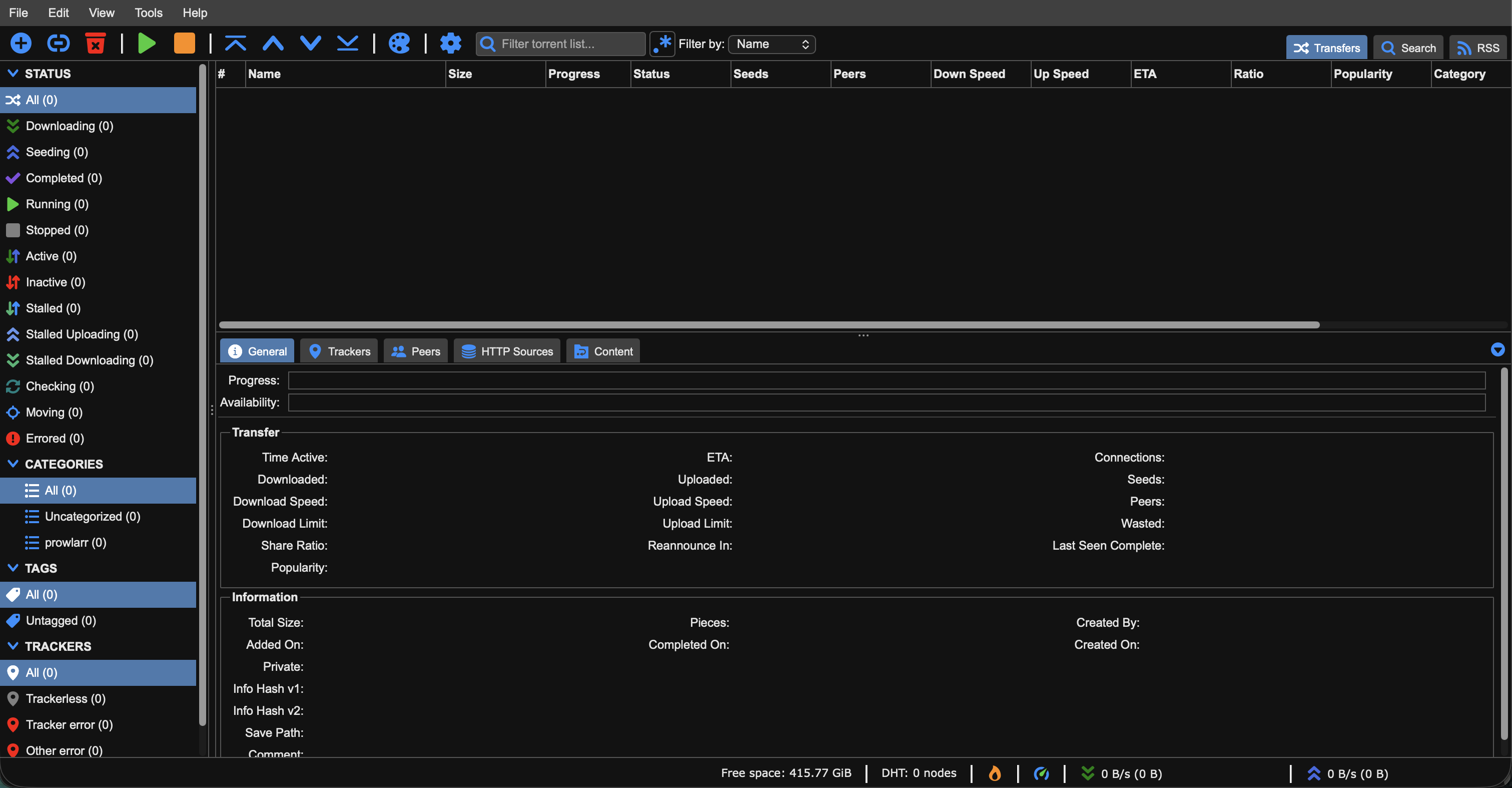Viewport: 1512px width, 788px height.
Task: Remove torrent using the red trash icon
Action: pos(95,44)
